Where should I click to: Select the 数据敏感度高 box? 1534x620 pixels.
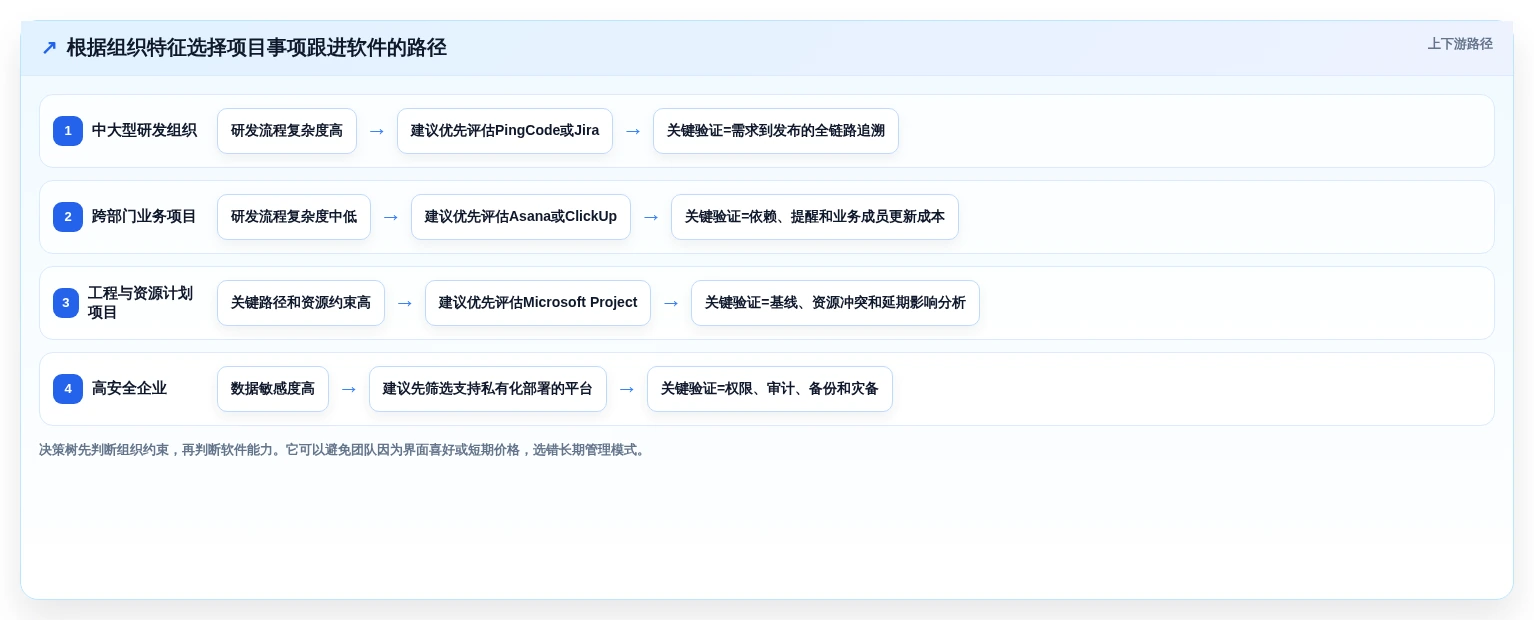coord(273,389)
